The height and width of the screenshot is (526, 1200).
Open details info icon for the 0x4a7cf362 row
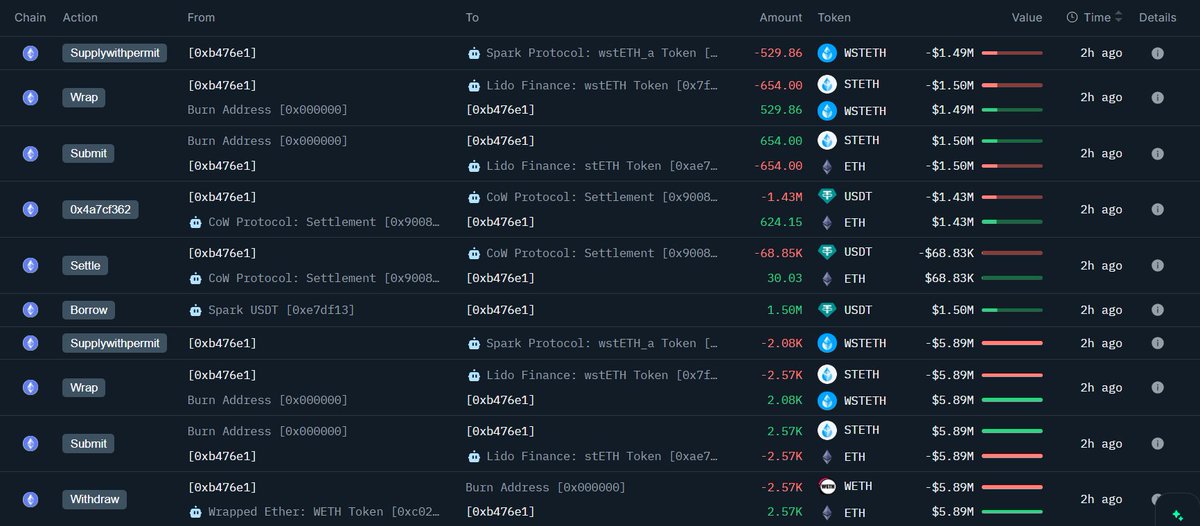pos(1157,210)
